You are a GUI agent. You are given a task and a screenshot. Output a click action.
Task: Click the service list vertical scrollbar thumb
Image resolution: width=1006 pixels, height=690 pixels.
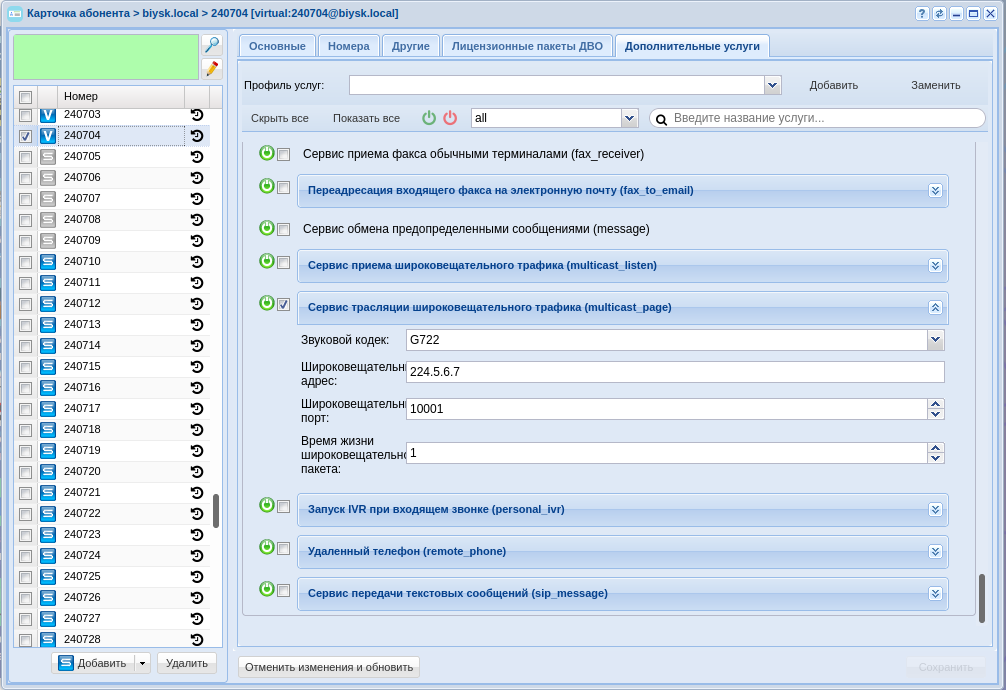pyautogui.click(x=982, y=598)
